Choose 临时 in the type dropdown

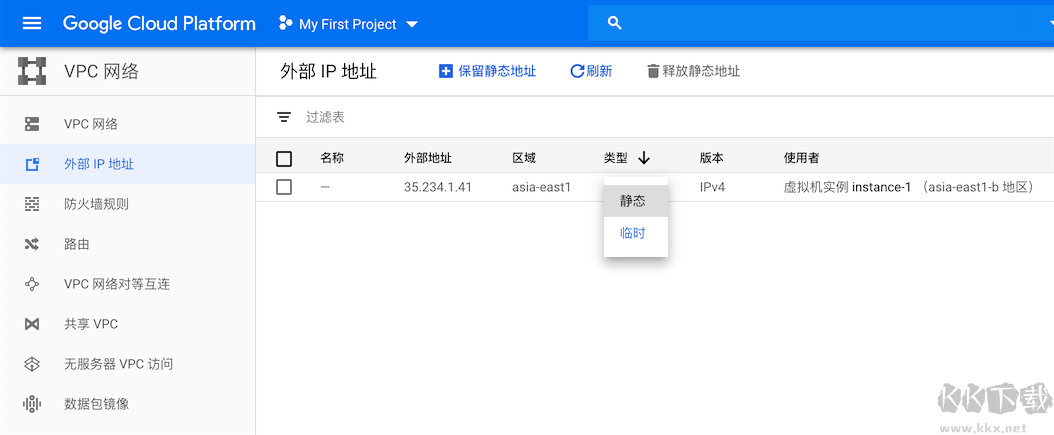point(636,233)
